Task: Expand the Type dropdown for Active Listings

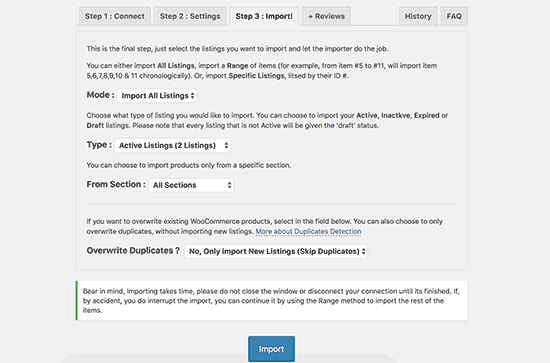Action: coord(172,145)
